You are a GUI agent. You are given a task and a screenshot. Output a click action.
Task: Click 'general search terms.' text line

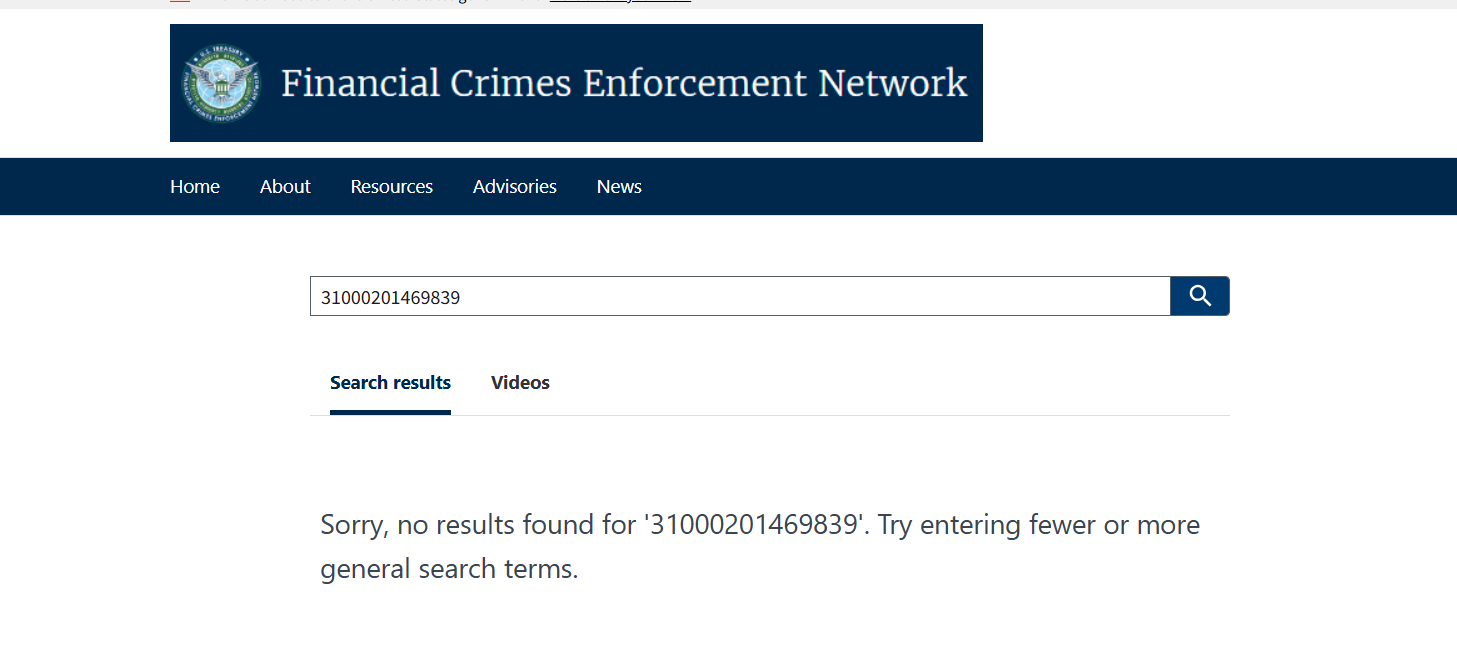(x=449, y=569)
